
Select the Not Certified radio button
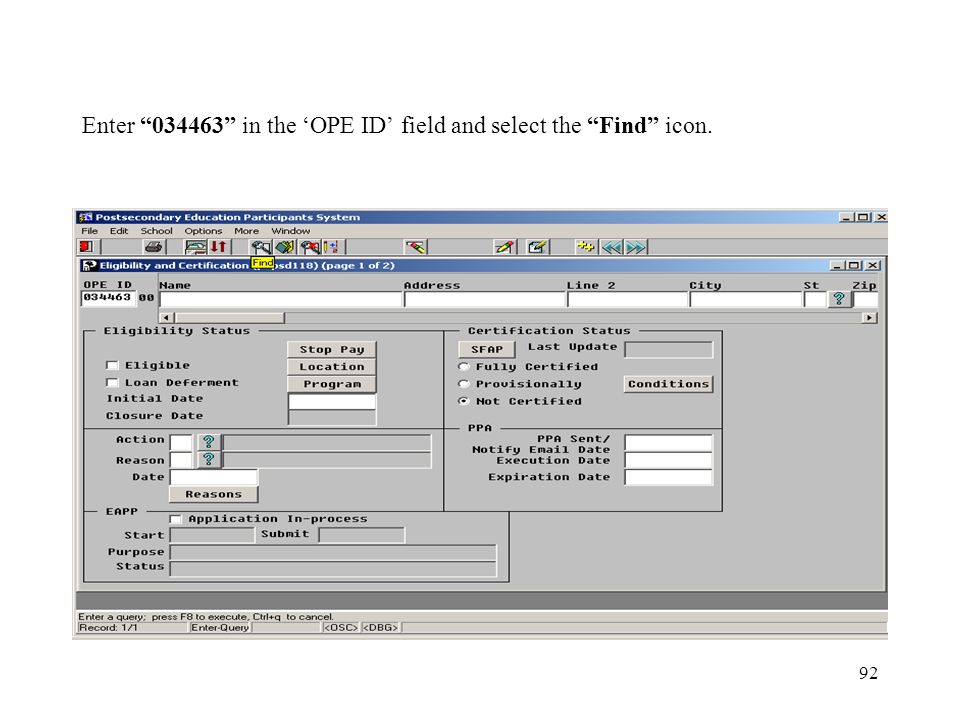coord(464,401)
